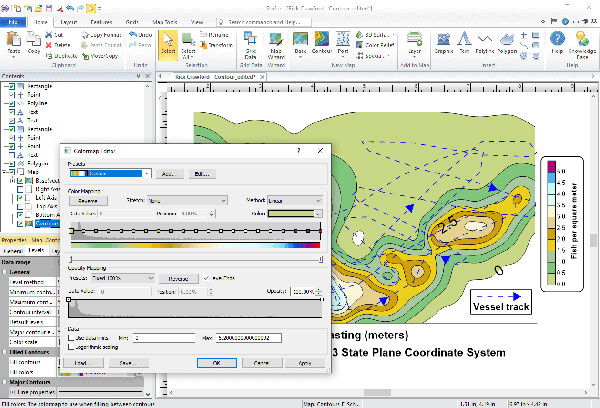Screen dimensions: 600x408
Task: Toggle the Left Axis visibility checkbox
Action: coord(20,198)
